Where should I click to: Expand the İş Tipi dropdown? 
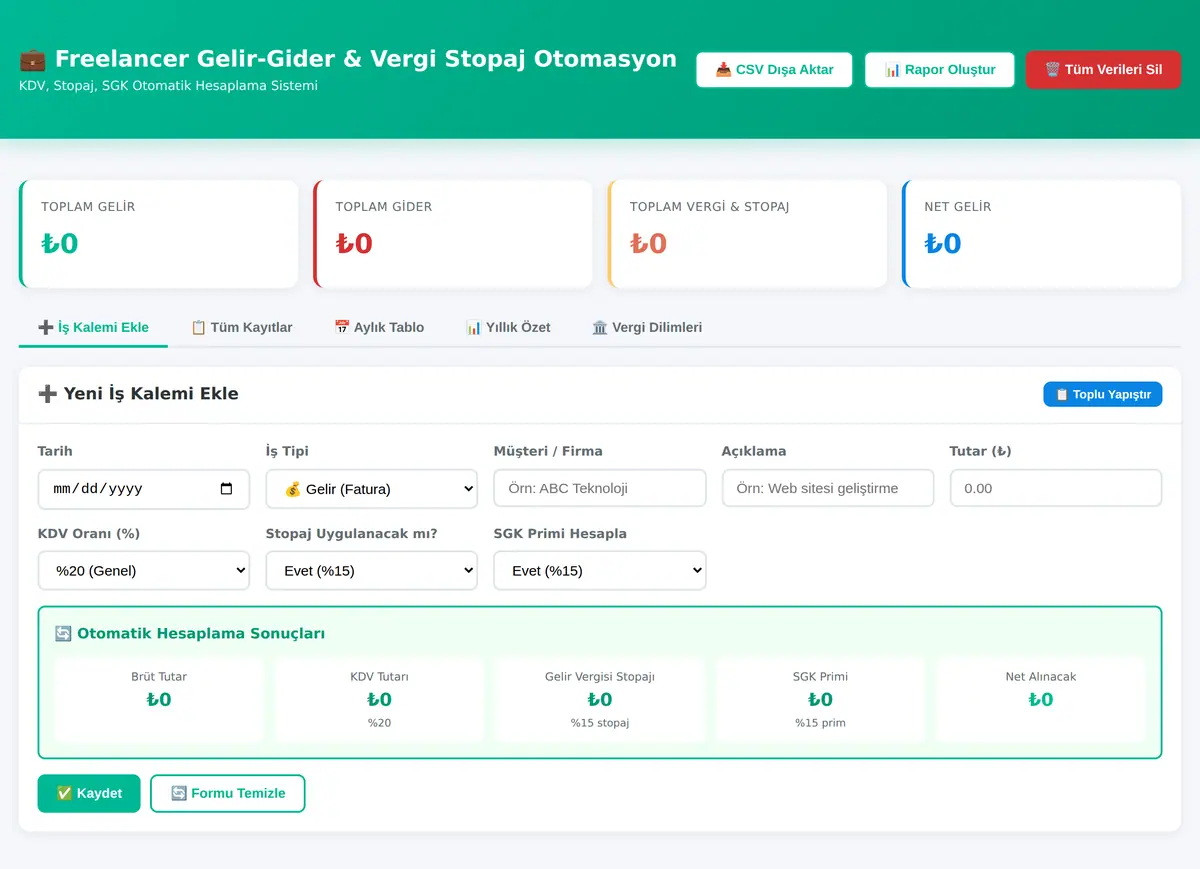(372, 489)
